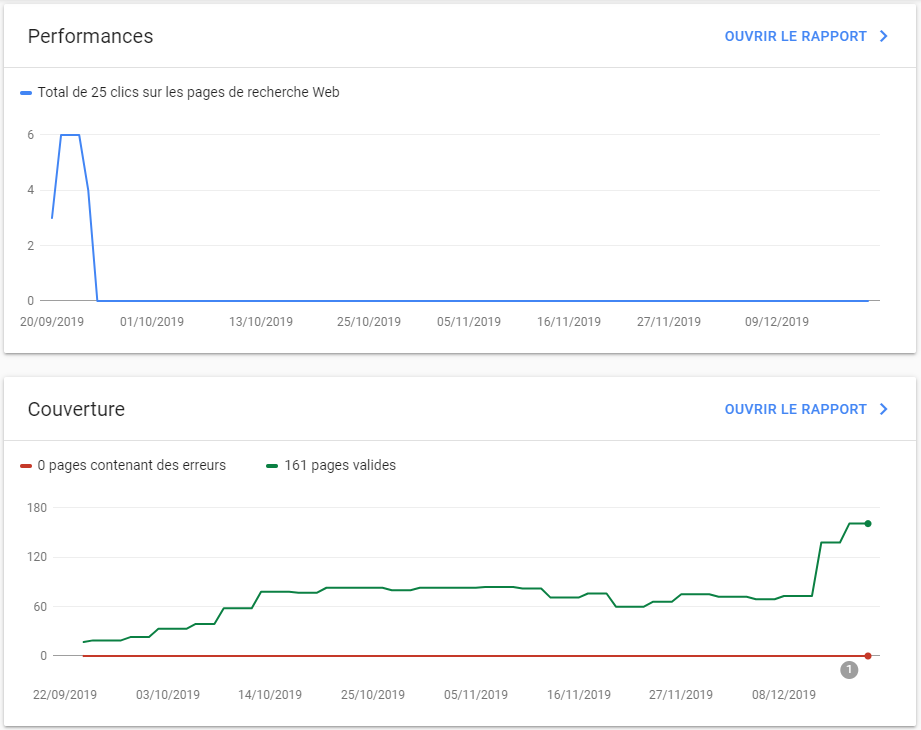The width and height of the screenshot is (921, 730).
Task: Select the "0 pages contenant des erreurs" label
Action: tap(131, 466)
